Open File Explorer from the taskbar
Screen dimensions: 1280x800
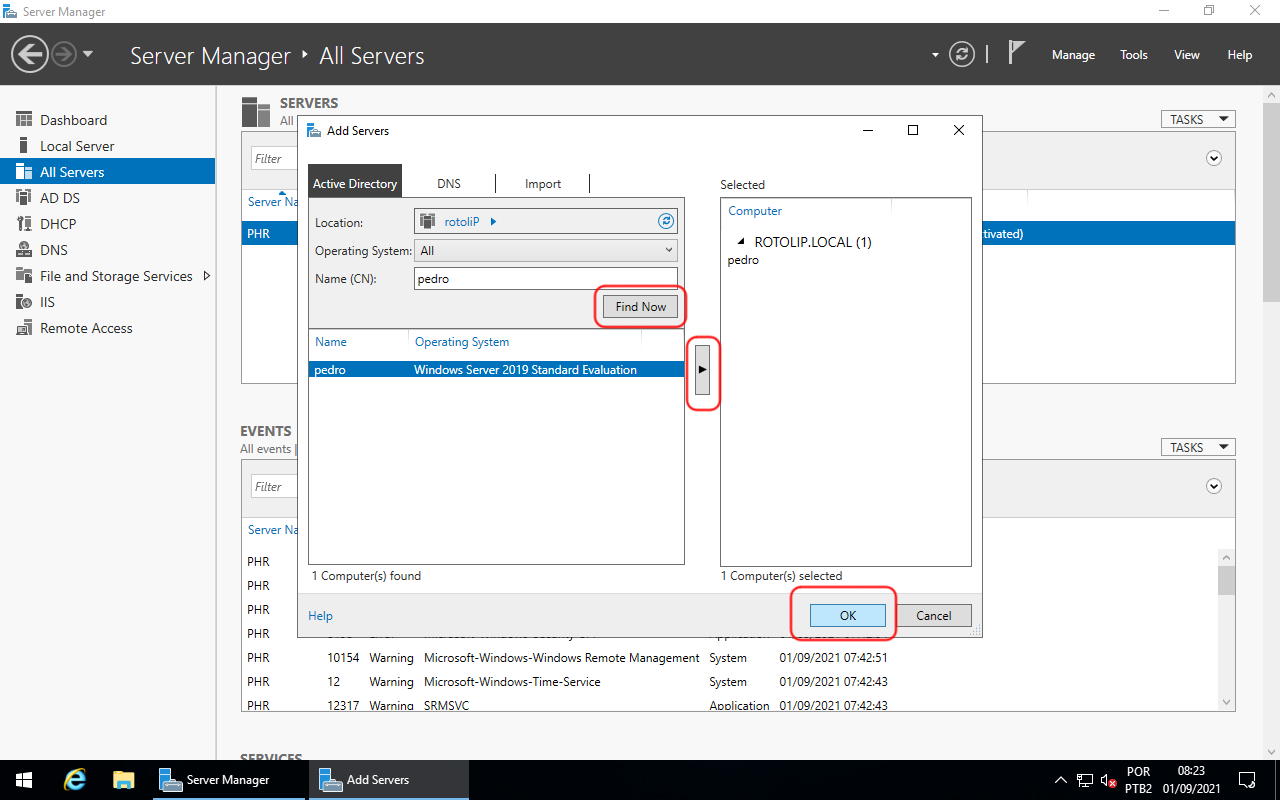[x=123, y=779]
